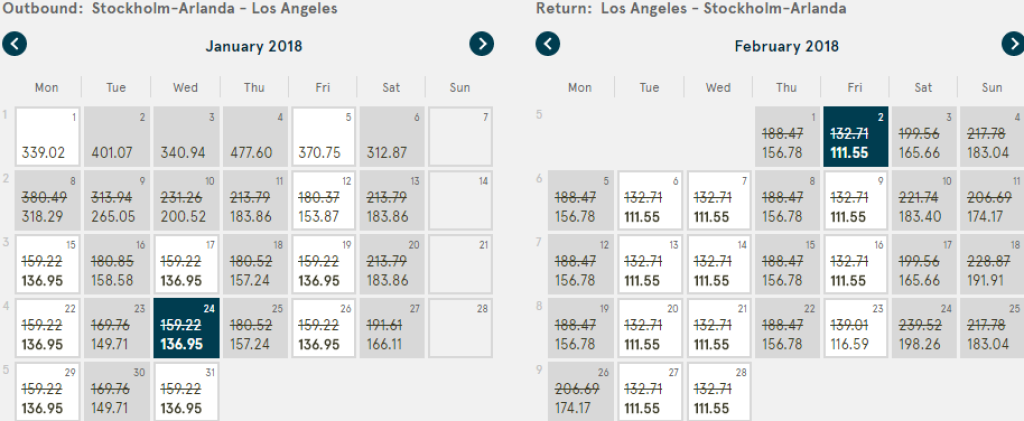1024x421 pixels.
Task: Choose January 31 outbound fare
Action: point(185,392)
